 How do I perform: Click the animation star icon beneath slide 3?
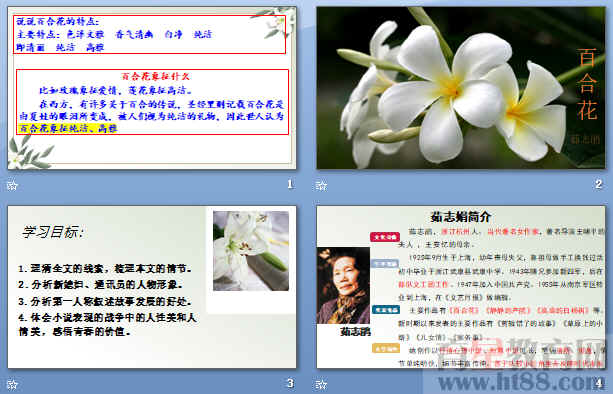coord(12,384)
